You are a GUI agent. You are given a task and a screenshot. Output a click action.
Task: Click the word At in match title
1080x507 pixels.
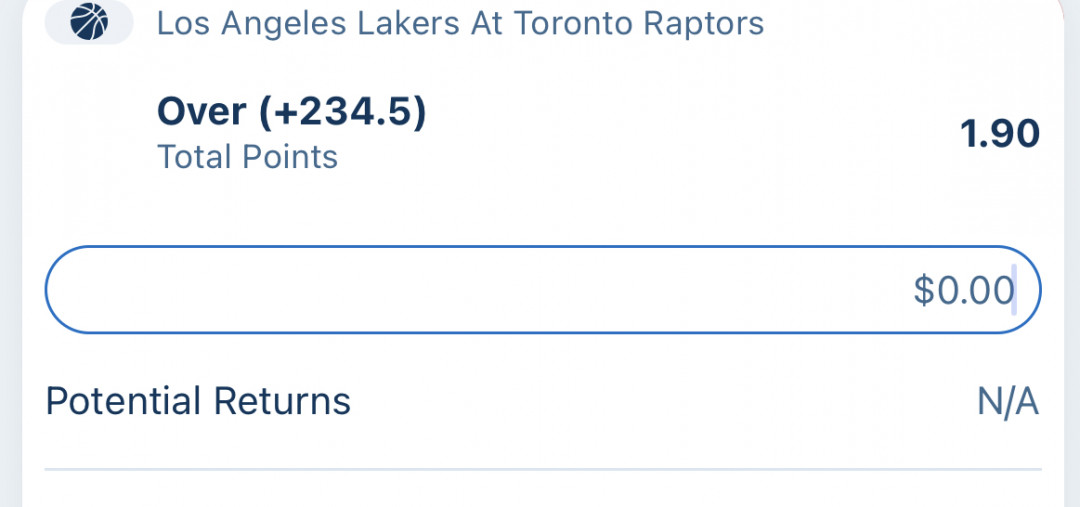[487, 24]
